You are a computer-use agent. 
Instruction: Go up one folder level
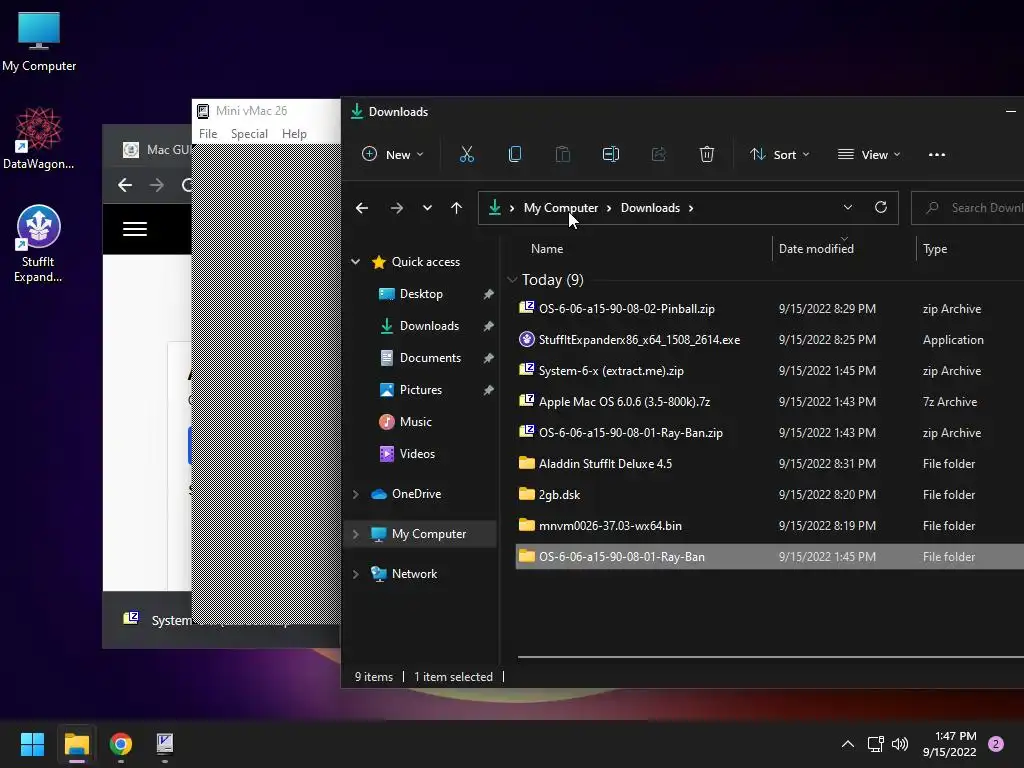[456, 208]
